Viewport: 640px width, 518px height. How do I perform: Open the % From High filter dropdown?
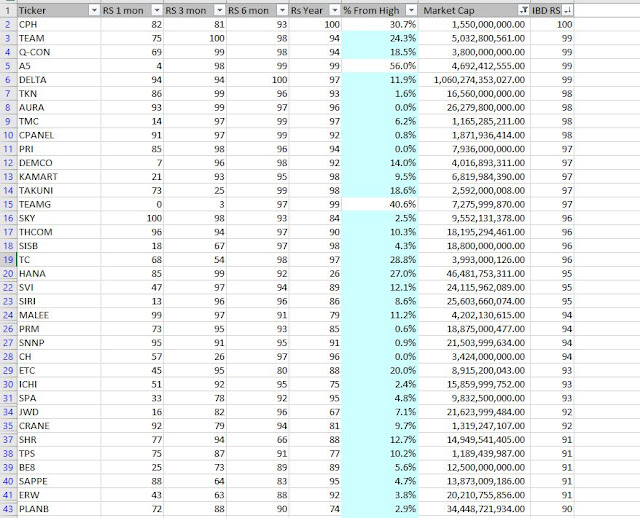(411, 11)
